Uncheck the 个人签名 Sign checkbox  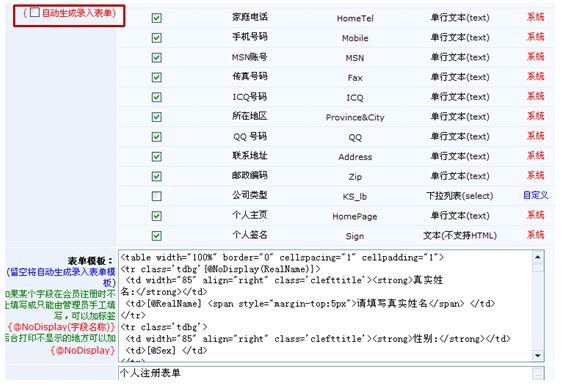pyautogui.click(x=157, y=235)
